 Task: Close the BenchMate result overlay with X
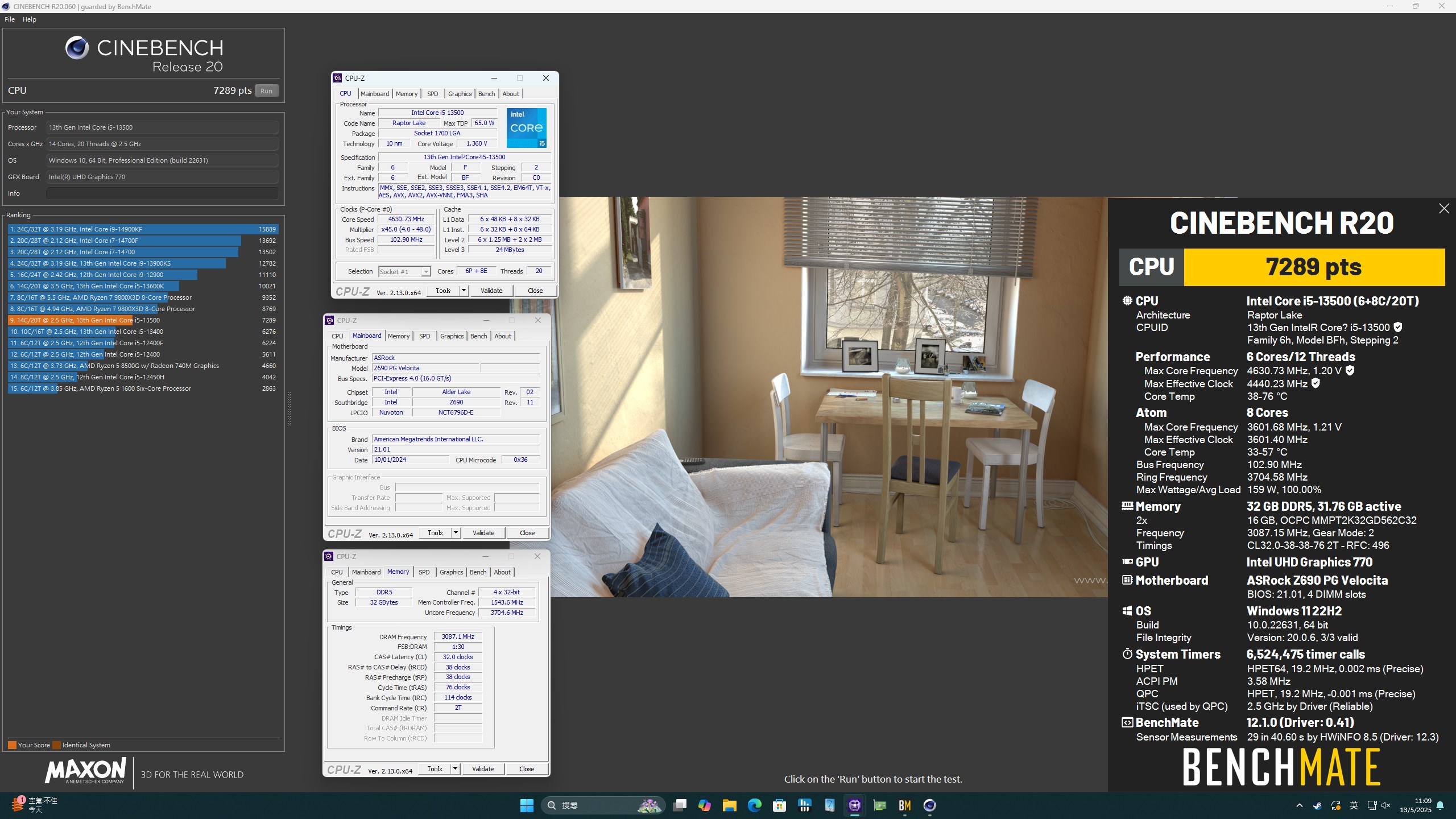(x=1444, y=209)
